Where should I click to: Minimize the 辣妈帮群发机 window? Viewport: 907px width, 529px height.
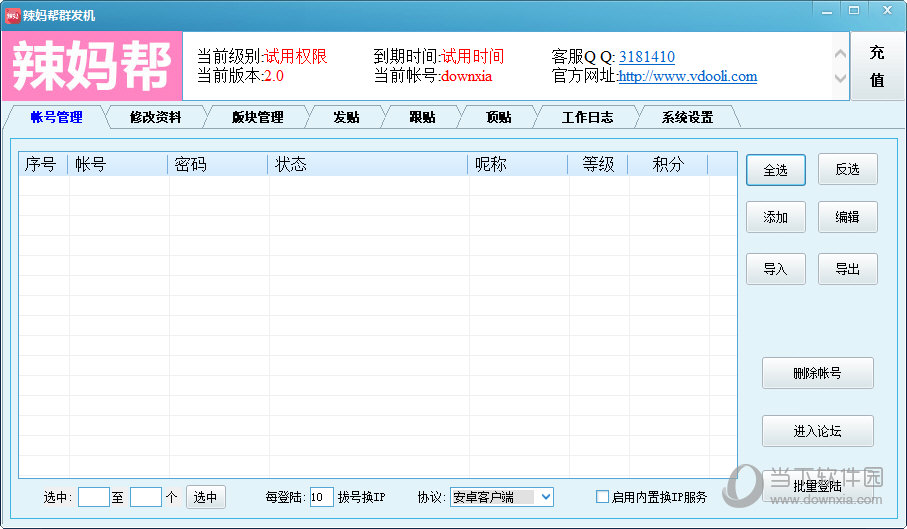(827, 11)
